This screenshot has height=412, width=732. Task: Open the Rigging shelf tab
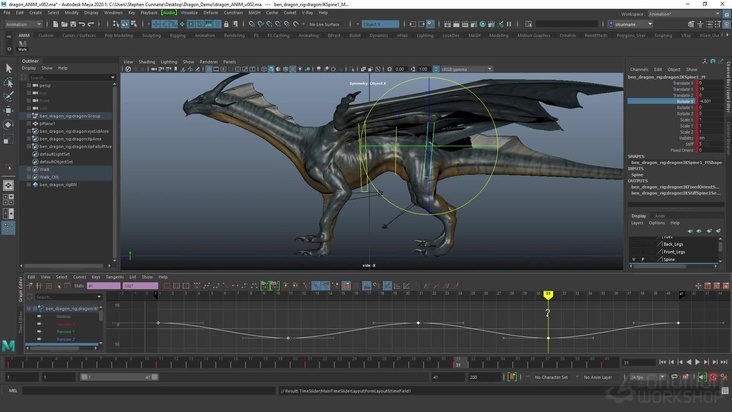point(177,35)
